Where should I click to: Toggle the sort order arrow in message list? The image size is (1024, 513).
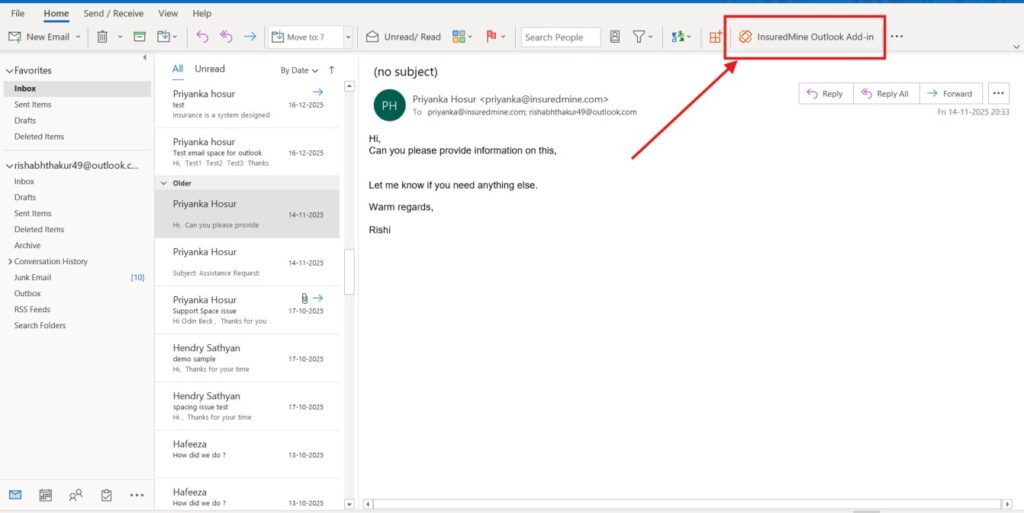point(331,70)
